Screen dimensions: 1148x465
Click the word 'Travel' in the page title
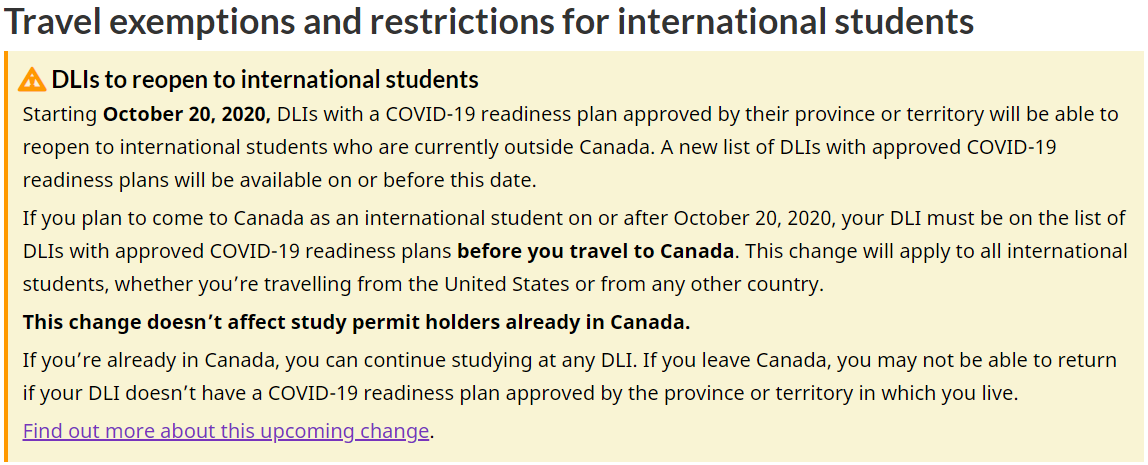tap(53, 22)
